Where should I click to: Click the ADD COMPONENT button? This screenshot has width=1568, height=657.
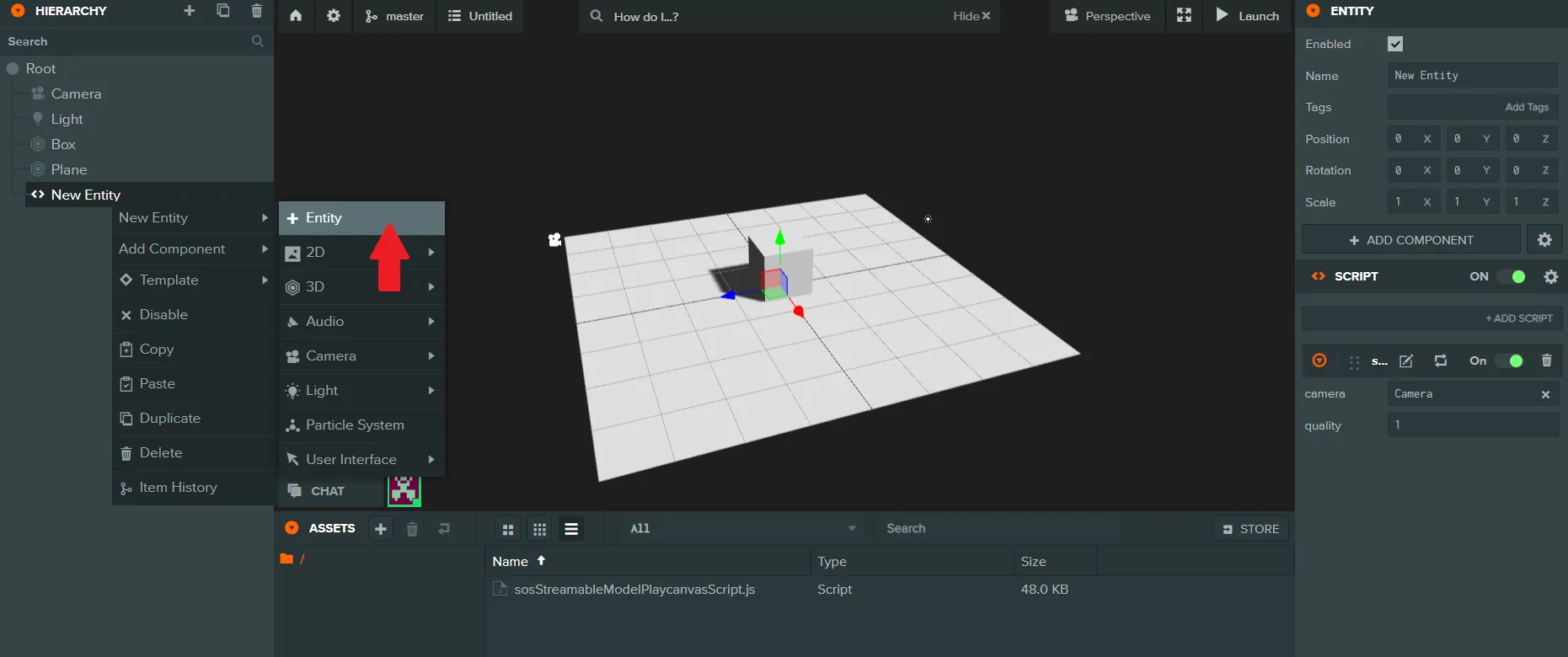point(1411,240)
